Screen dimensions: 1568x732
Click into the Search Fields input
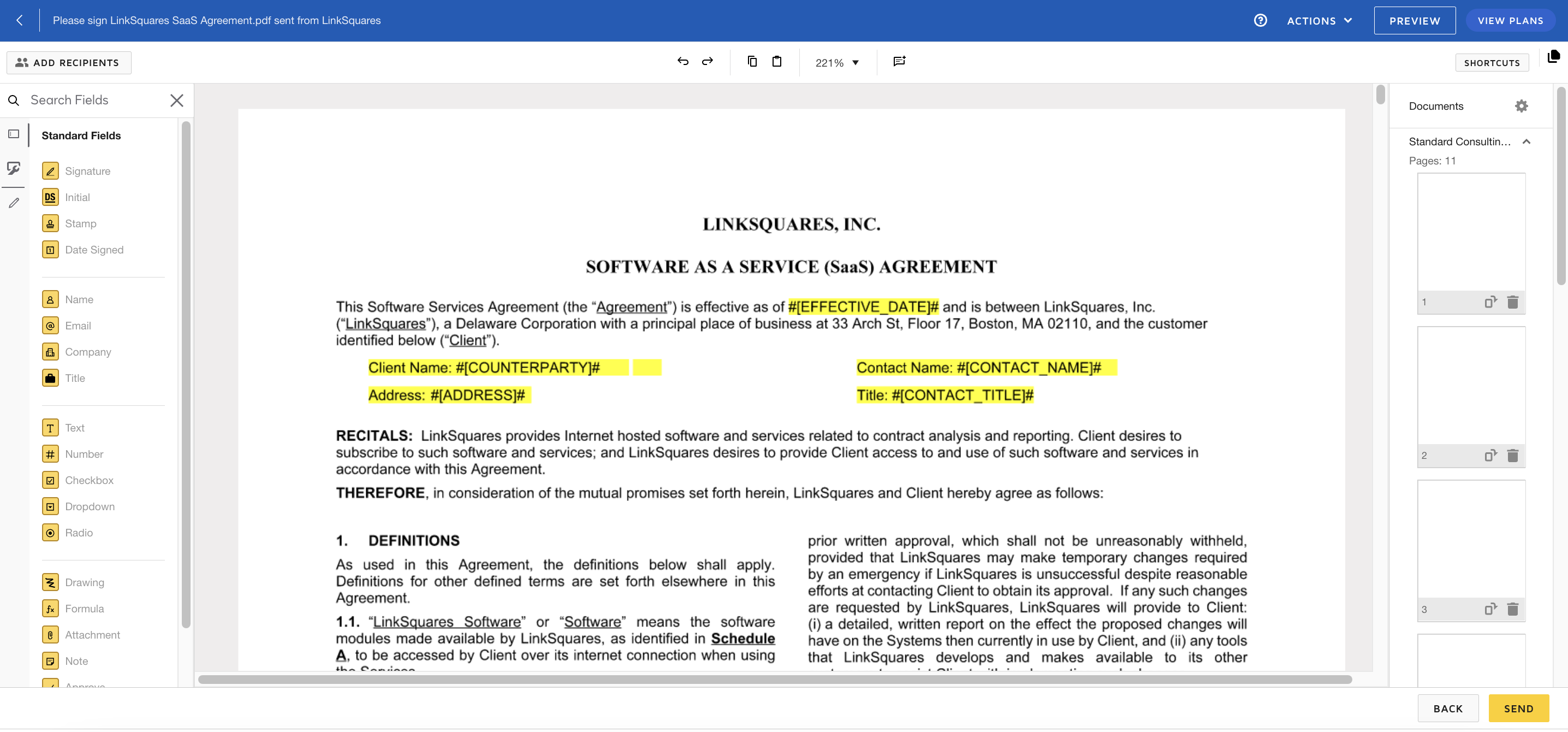click(x=94, y=100)
